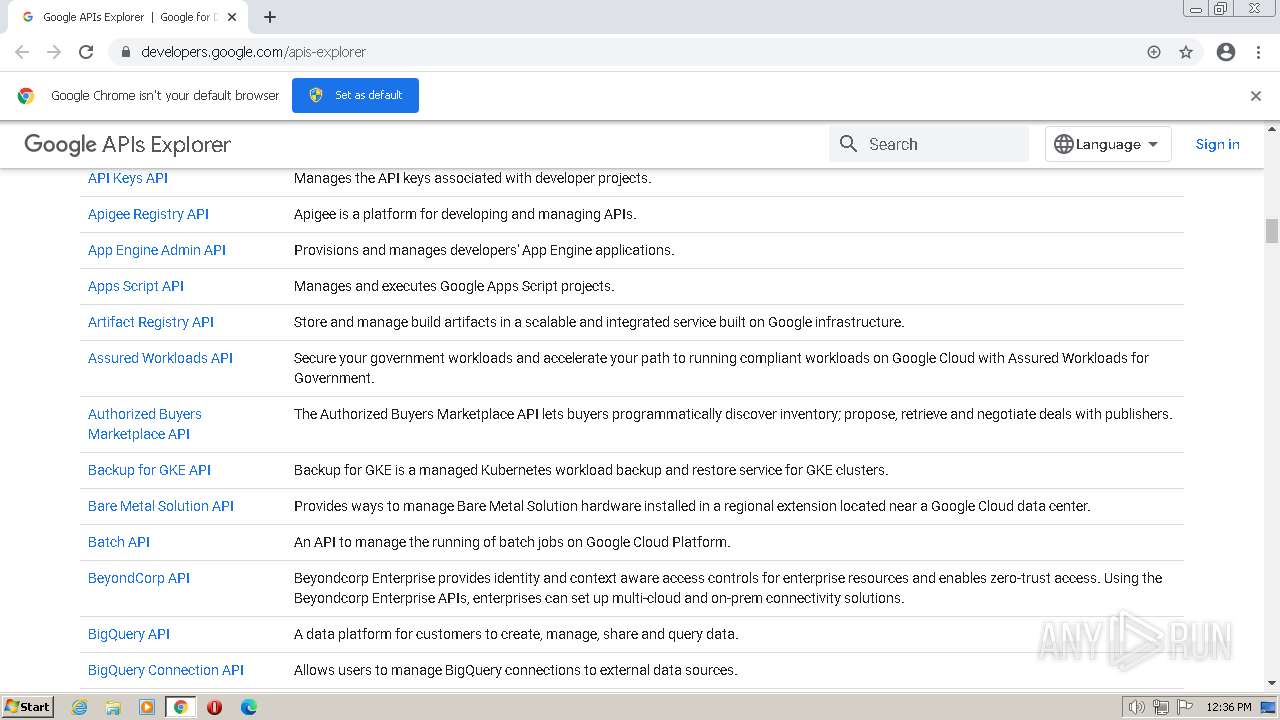Open the Chrome three-dot menu

point(1259,52)
